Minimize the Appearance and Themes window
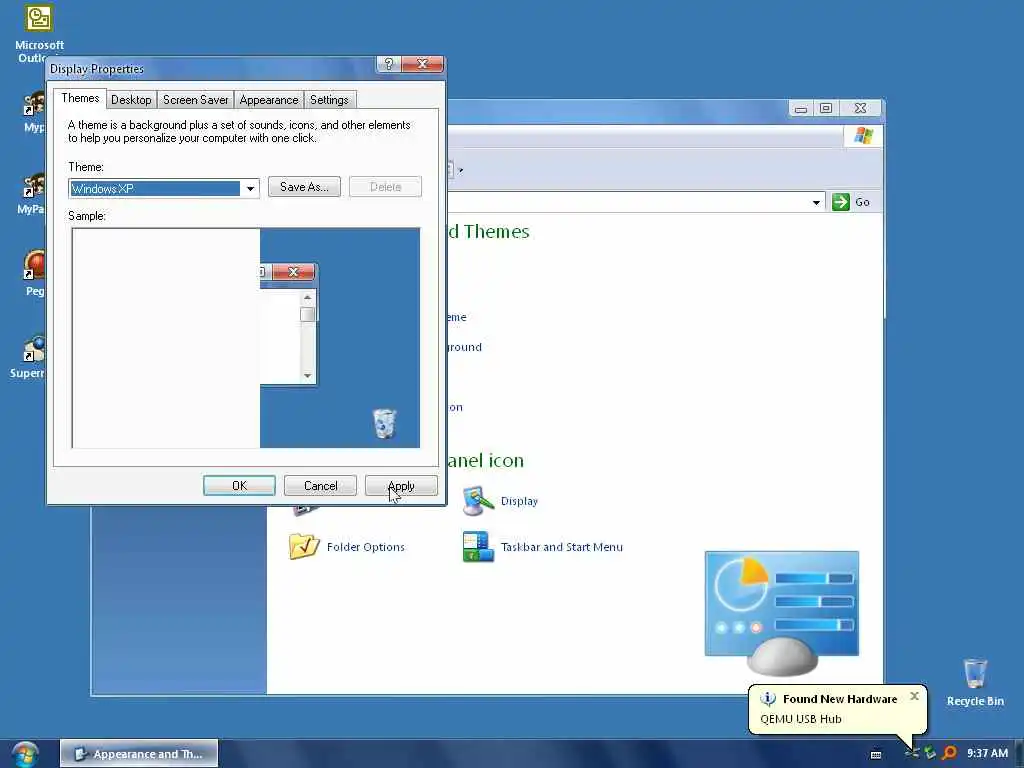 [801, 108]
